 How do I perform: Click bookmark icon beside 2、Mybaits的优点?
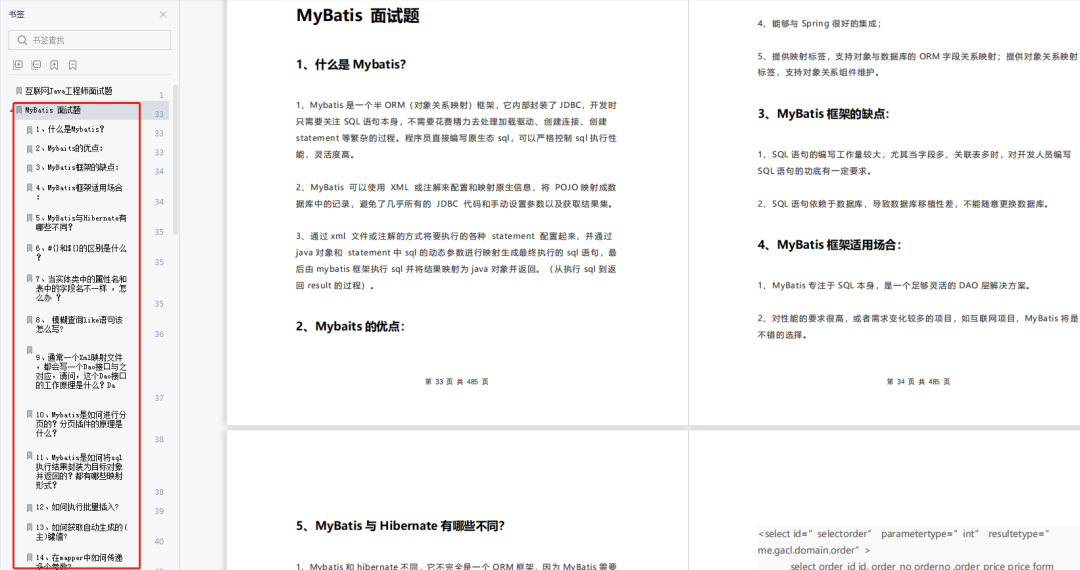tap(30, 149)
